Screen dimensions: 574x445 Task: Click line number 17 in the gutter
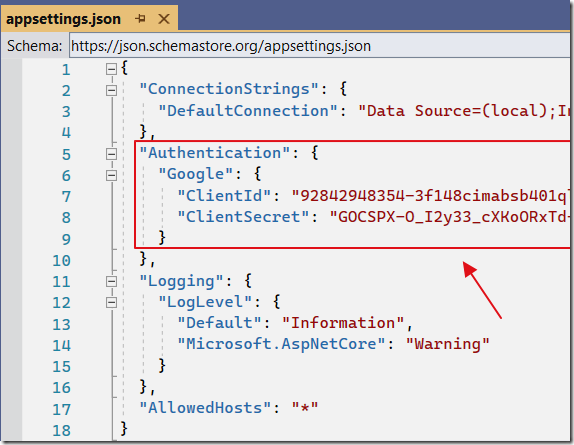coord(61,410)
